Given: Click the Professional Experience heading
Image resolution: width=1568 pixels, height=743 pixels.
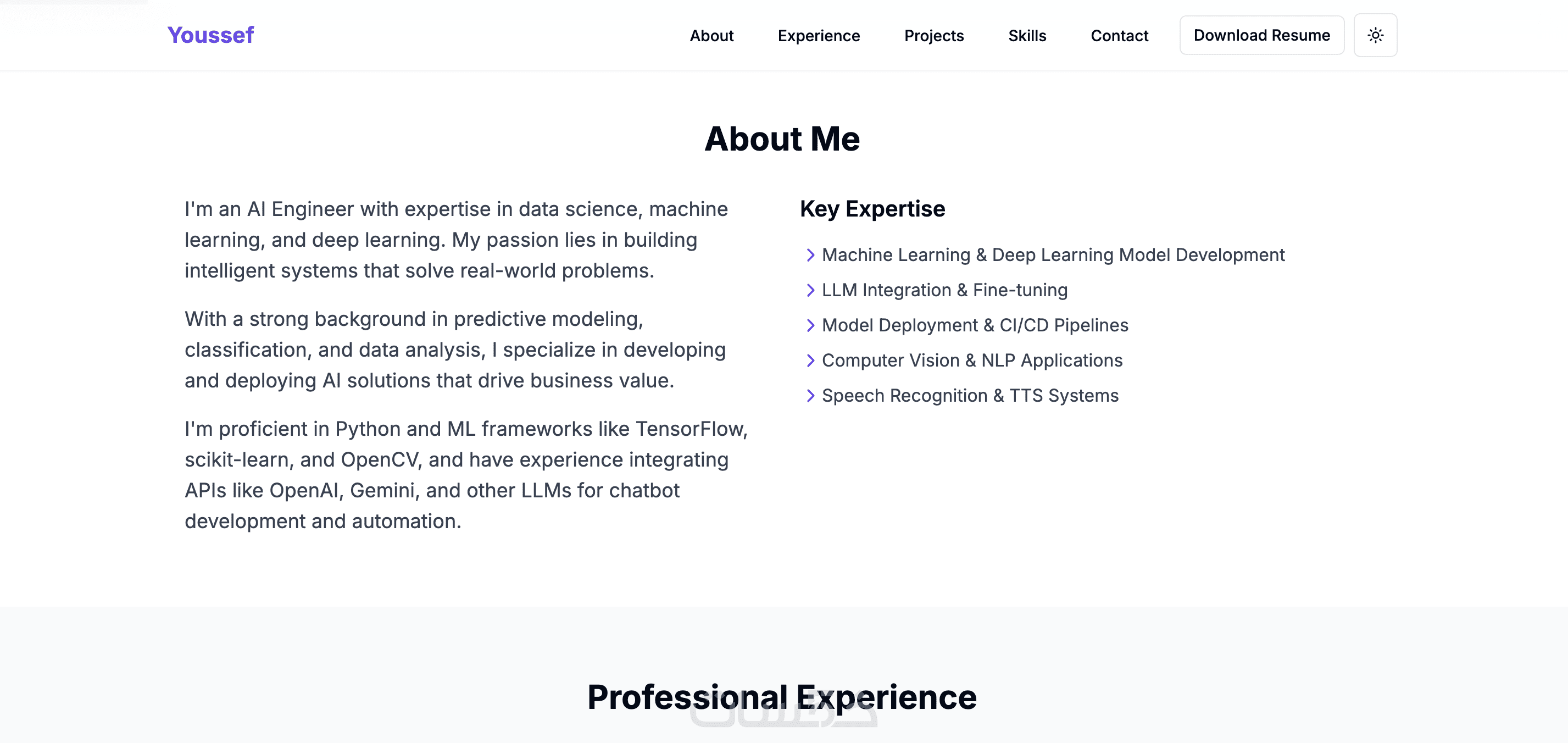Looking at the screenshot, I should pyautogui.click(x=782, y=697).
